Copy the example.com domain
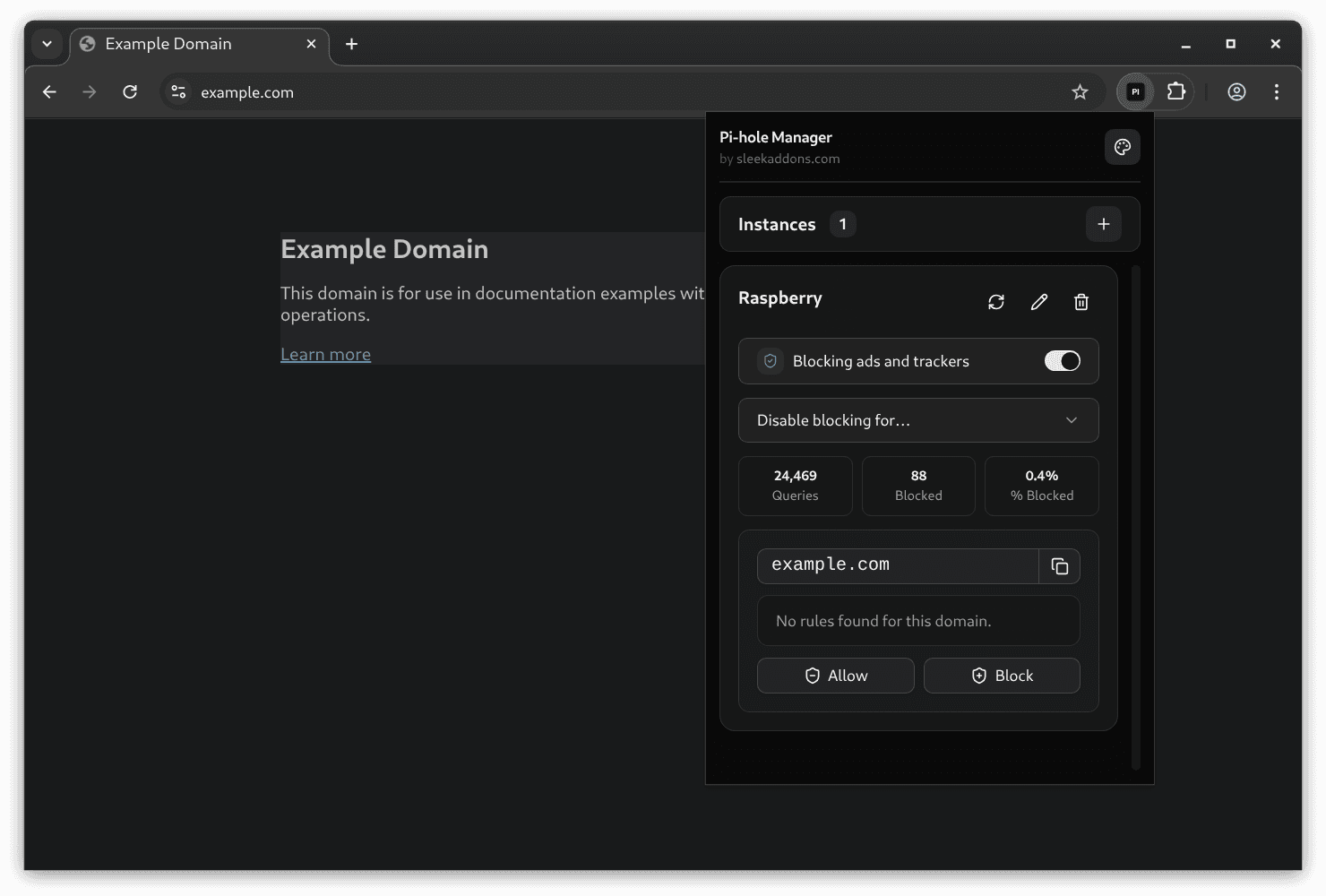Viewport: 1326px width, 896px height. [x=1060, y=565]
